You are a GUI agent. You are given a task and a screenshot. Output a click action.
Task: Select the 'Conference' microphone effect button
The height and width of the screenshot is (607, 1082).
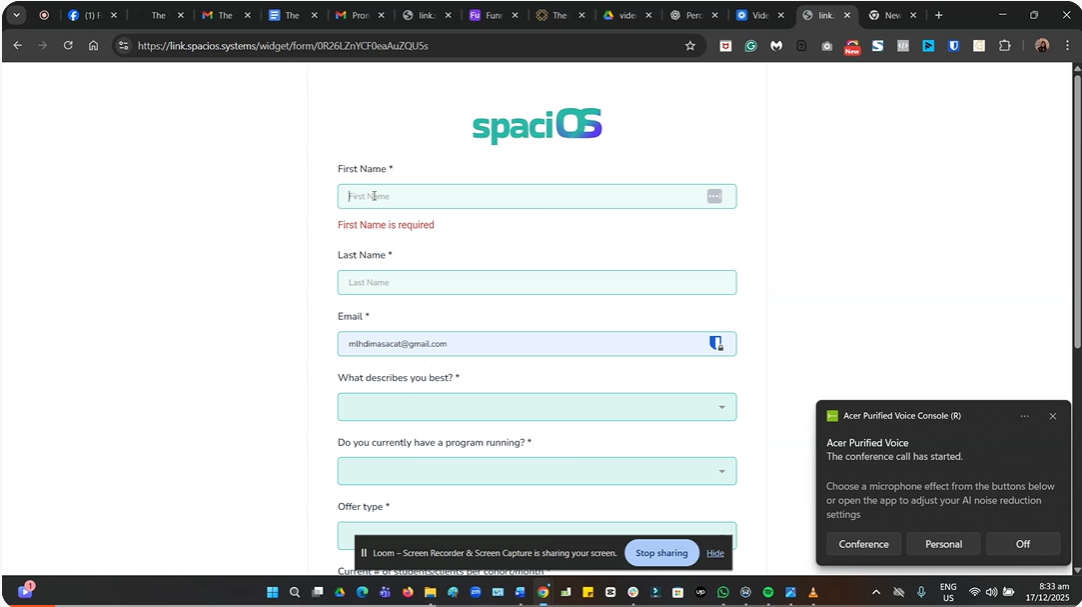863,544
